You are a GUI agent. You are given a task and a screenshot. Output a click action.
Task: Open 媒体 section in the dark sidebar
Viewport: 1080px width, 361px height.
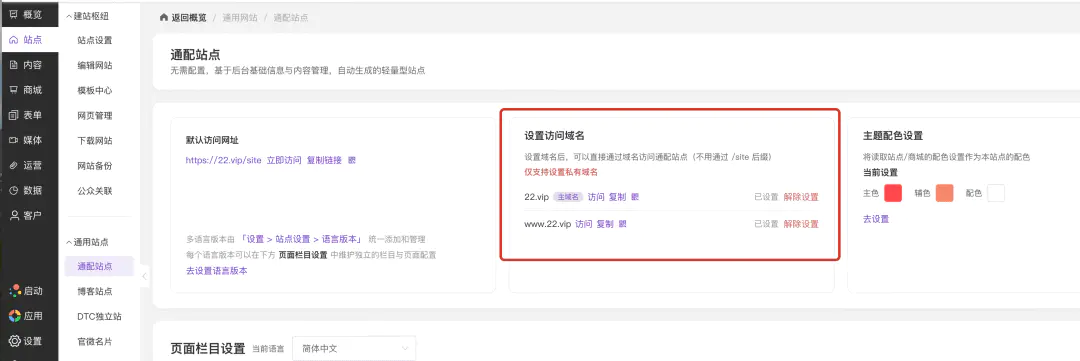25,140
